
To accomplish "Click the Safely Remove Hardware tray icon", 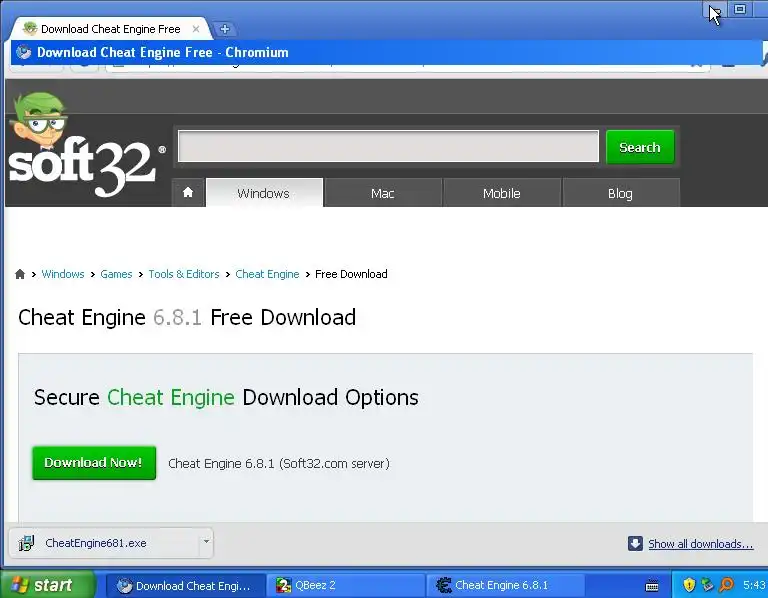I will [x=707, y=585].
